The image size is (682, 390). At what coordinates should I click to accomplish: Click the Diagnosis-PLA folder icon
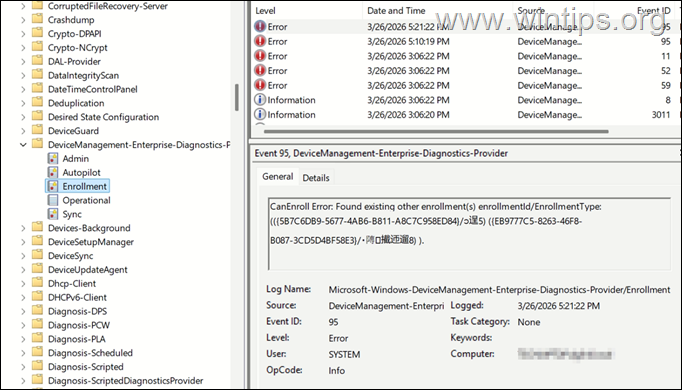pos(38,339)
